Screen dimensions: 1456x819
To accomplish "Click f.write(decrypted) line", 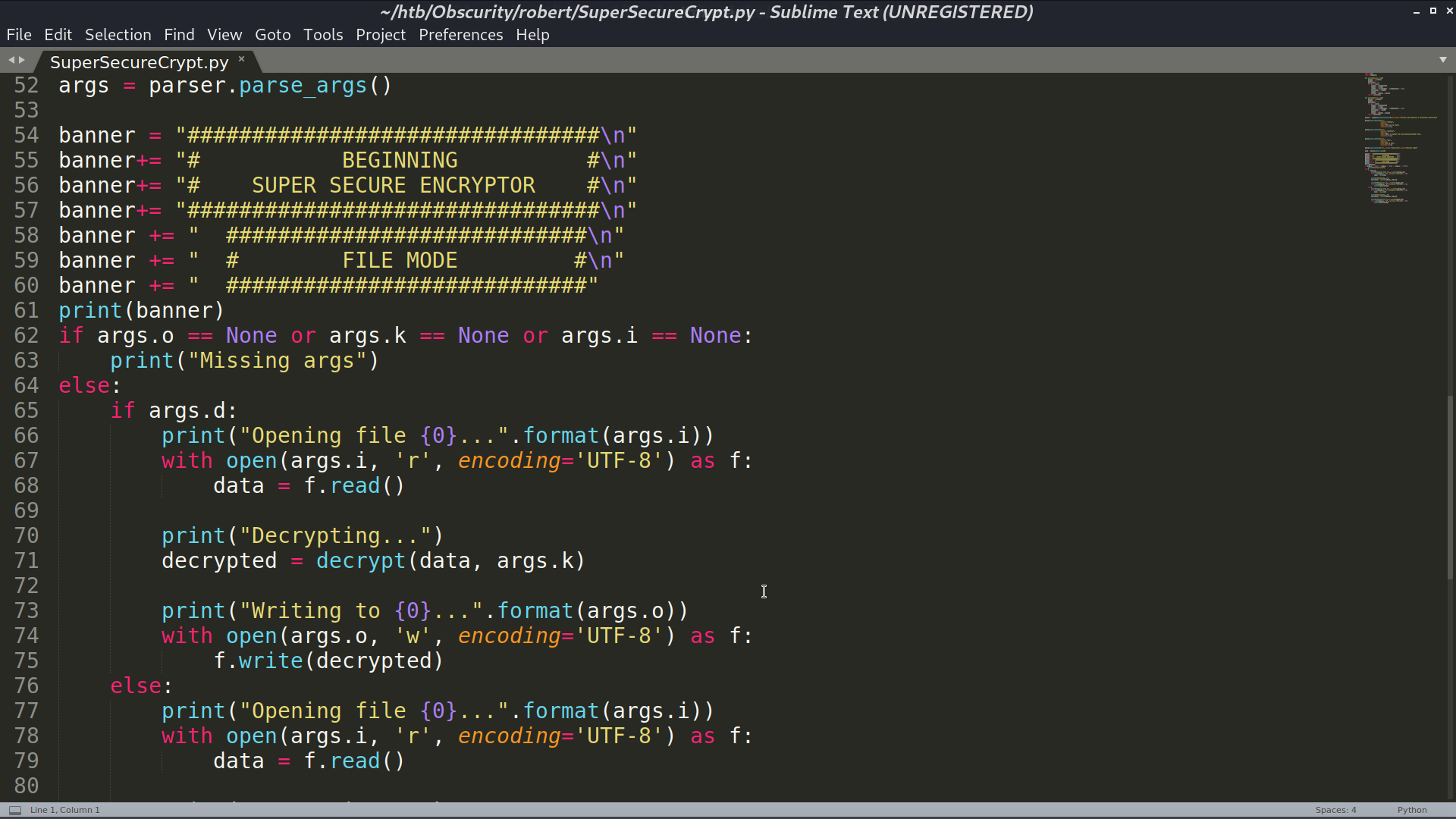I will [328, 661].
